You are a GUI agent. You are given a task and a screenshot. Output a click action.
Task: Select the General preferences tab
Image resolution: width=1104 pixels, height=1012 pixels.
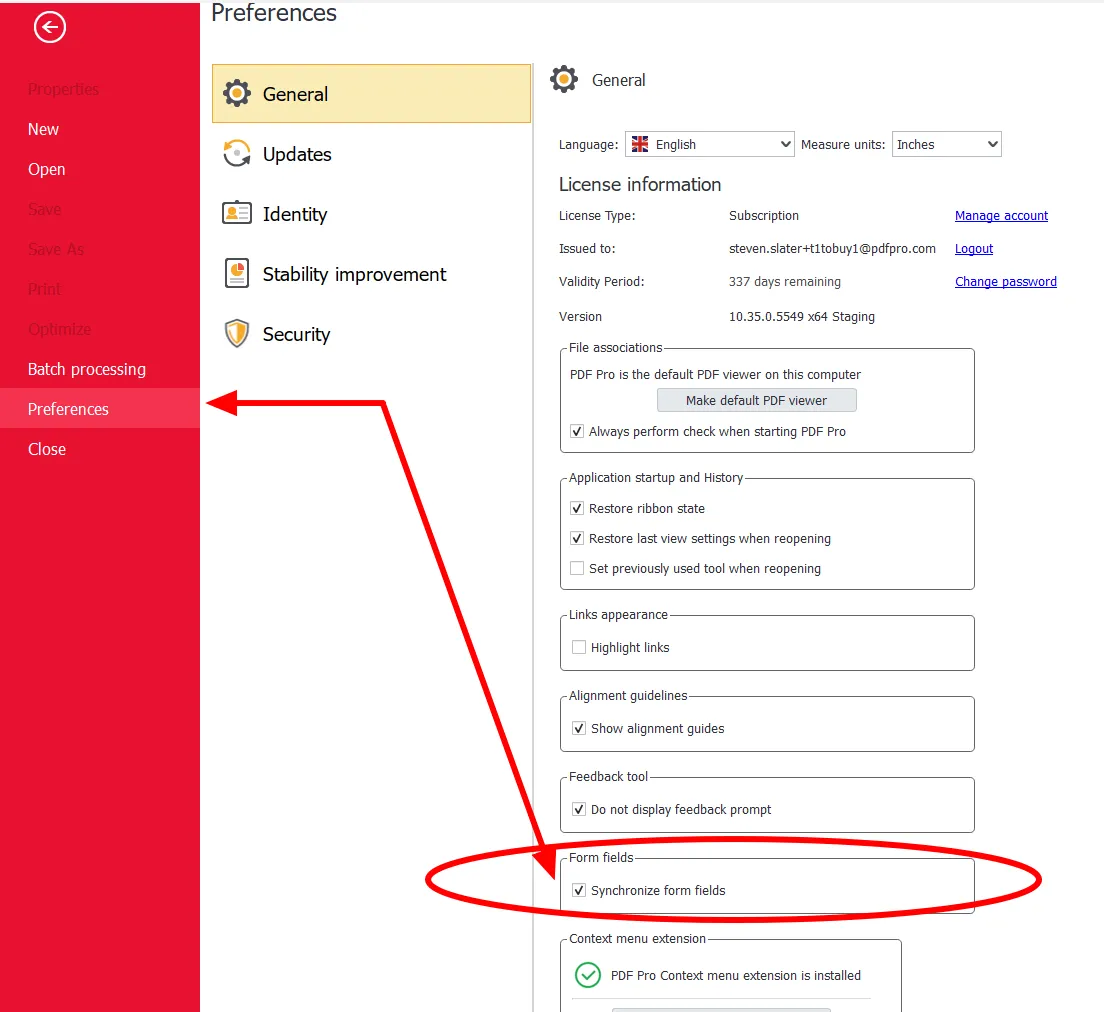[372, 94]
